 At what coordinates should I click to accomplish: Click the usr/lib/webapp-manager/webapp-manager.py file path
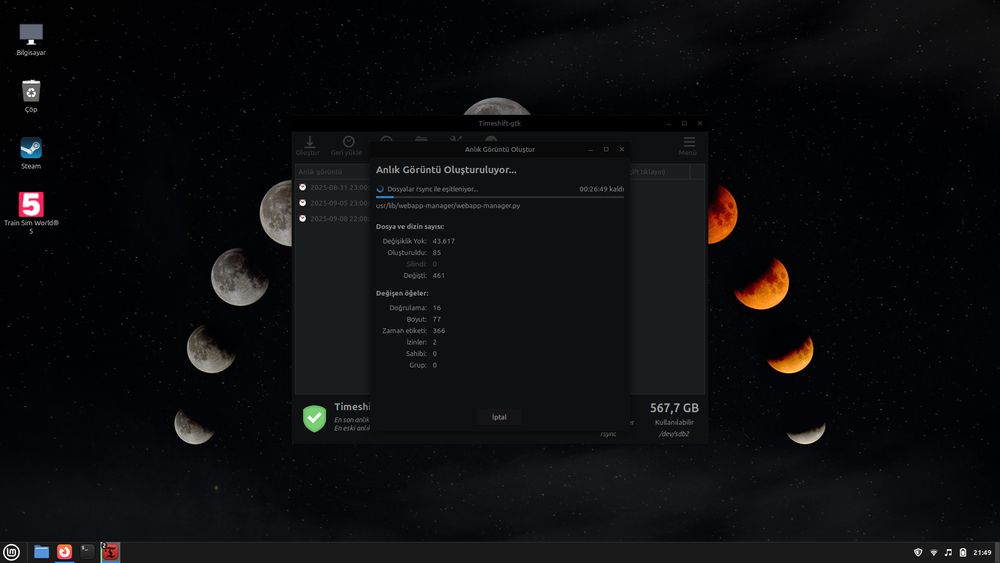click(448, 205)
